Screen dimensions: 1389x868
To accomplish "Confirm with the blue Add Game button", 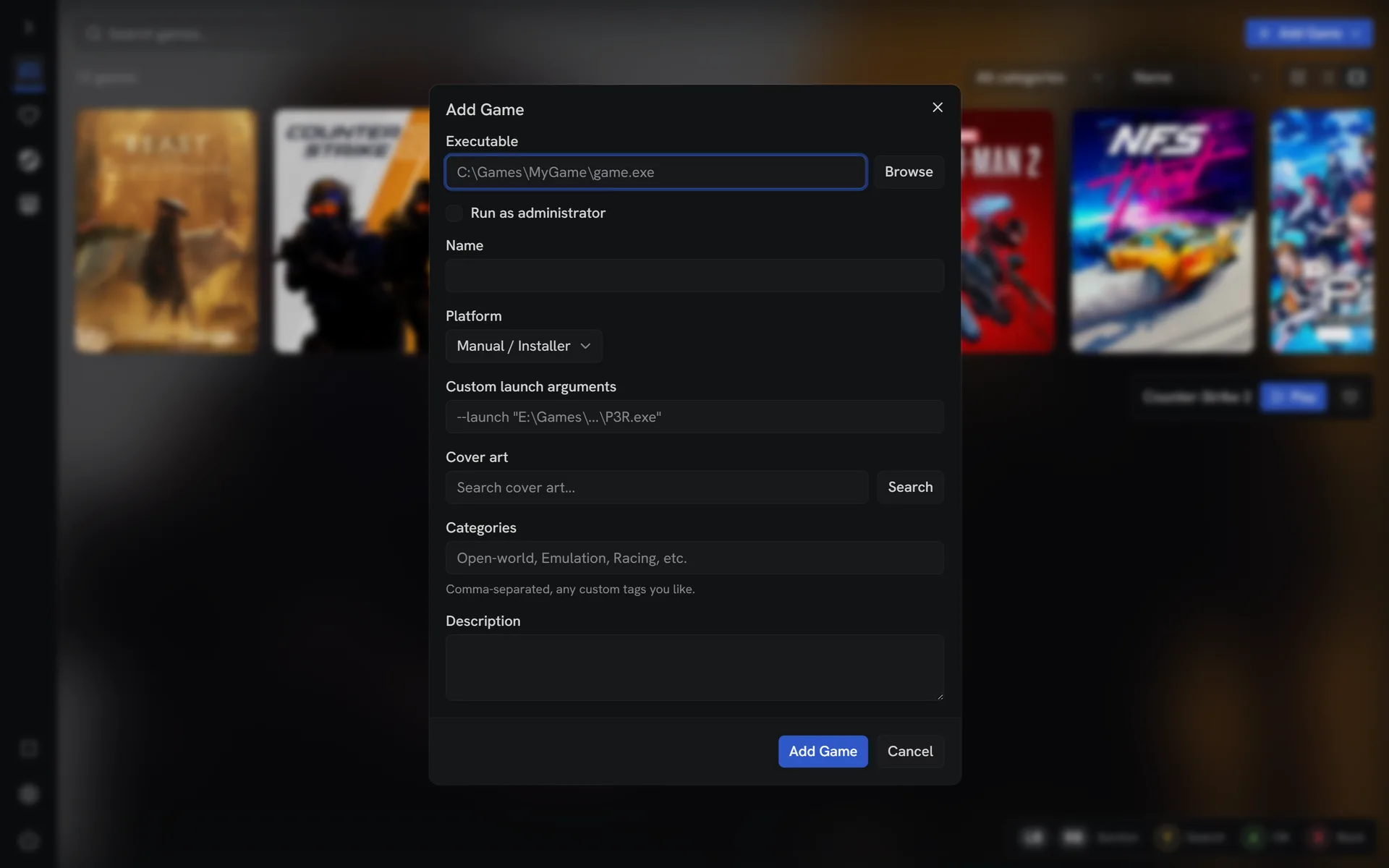I will 823,751.
